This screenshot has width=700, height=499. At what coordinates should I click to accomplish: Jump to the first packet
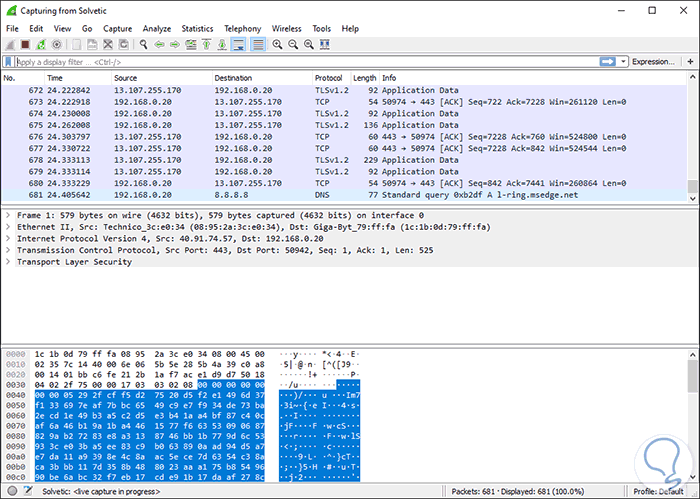pos(207,45)
